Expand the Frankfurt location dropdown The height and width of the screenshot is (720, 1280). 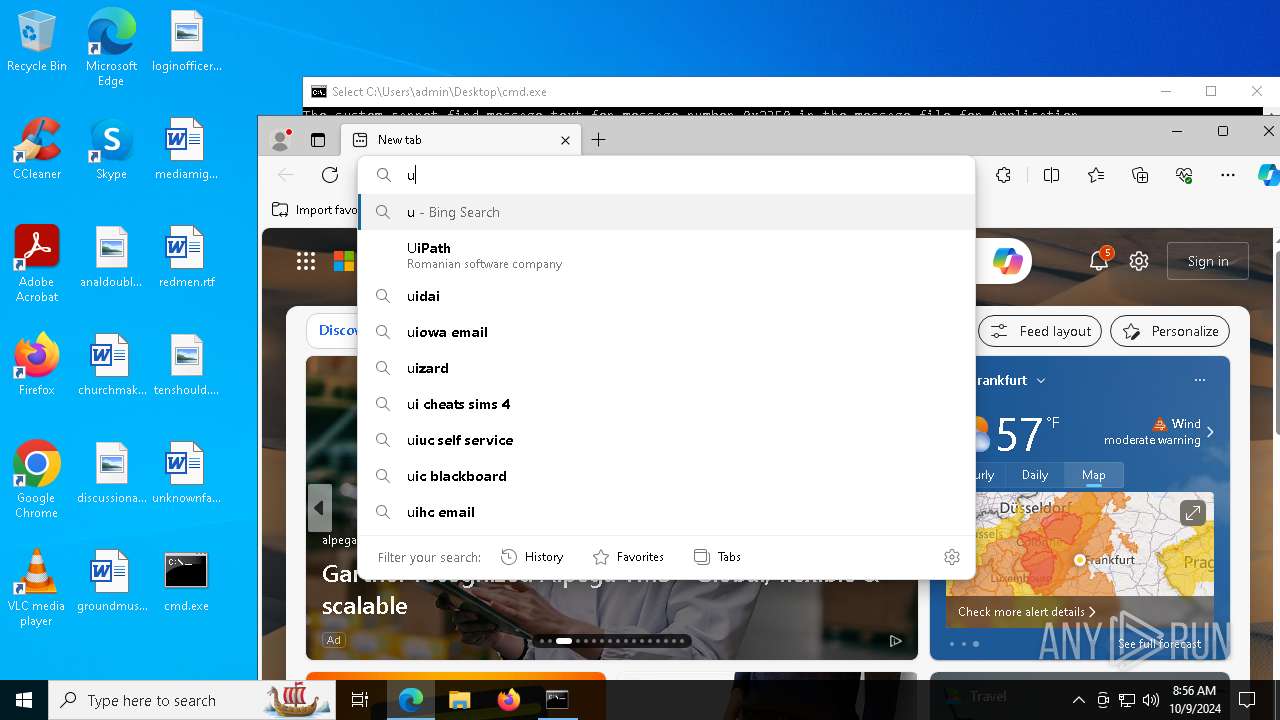pyautogui.click(x=1041, y=381)
